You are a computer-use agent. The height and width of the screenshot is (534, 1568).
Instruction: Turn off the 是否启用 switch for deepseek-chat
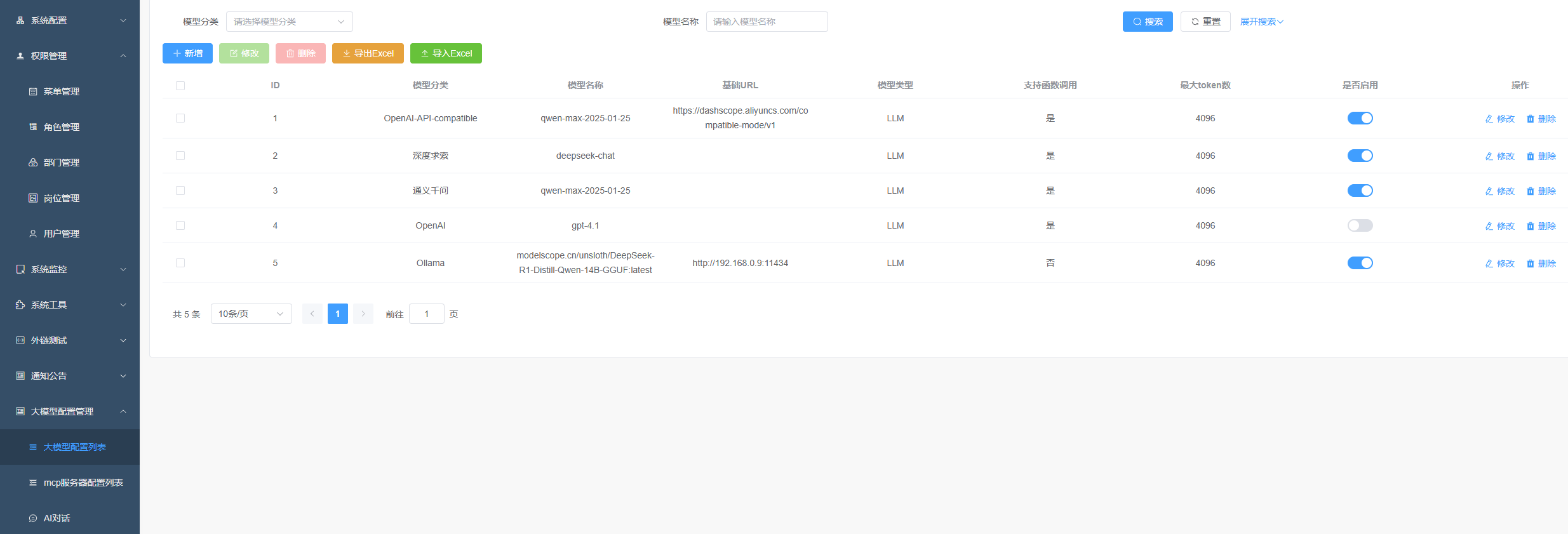(x=1360, y=156)
